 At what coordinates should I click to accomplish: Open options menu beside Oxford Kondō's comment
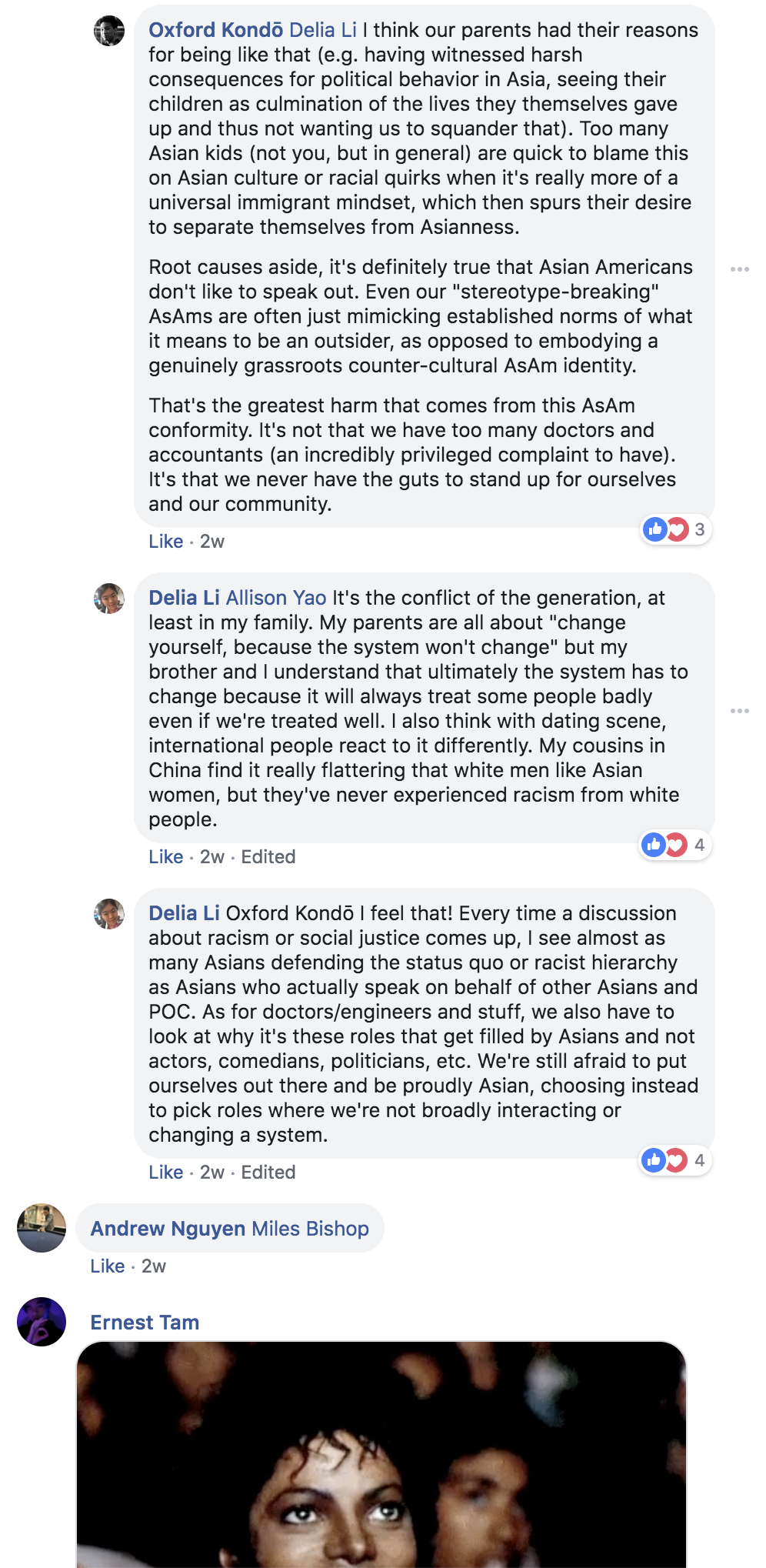(740, 269)
